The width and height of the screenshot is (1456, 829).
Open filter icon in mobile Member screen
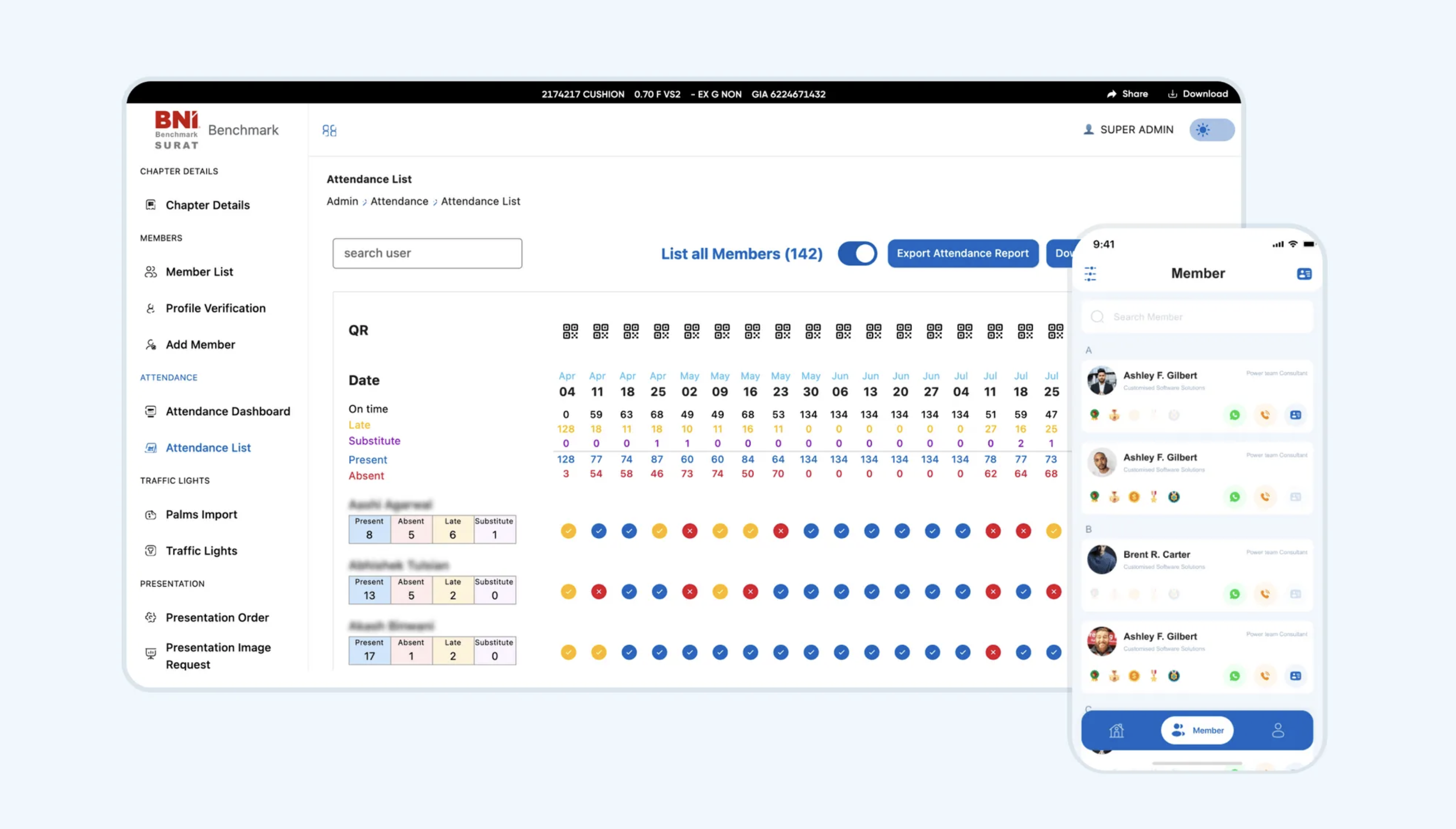pyautogui.click(x=1090, y=274)
